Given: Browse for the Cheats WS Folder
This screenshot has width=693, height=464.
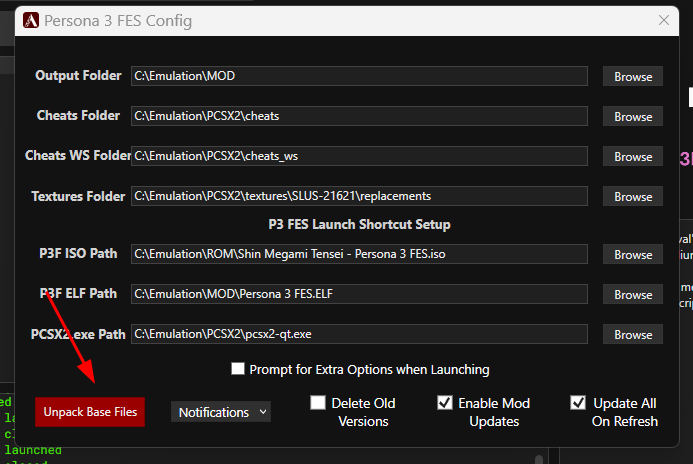Looking at the screenshot, I should pos(633,156).
